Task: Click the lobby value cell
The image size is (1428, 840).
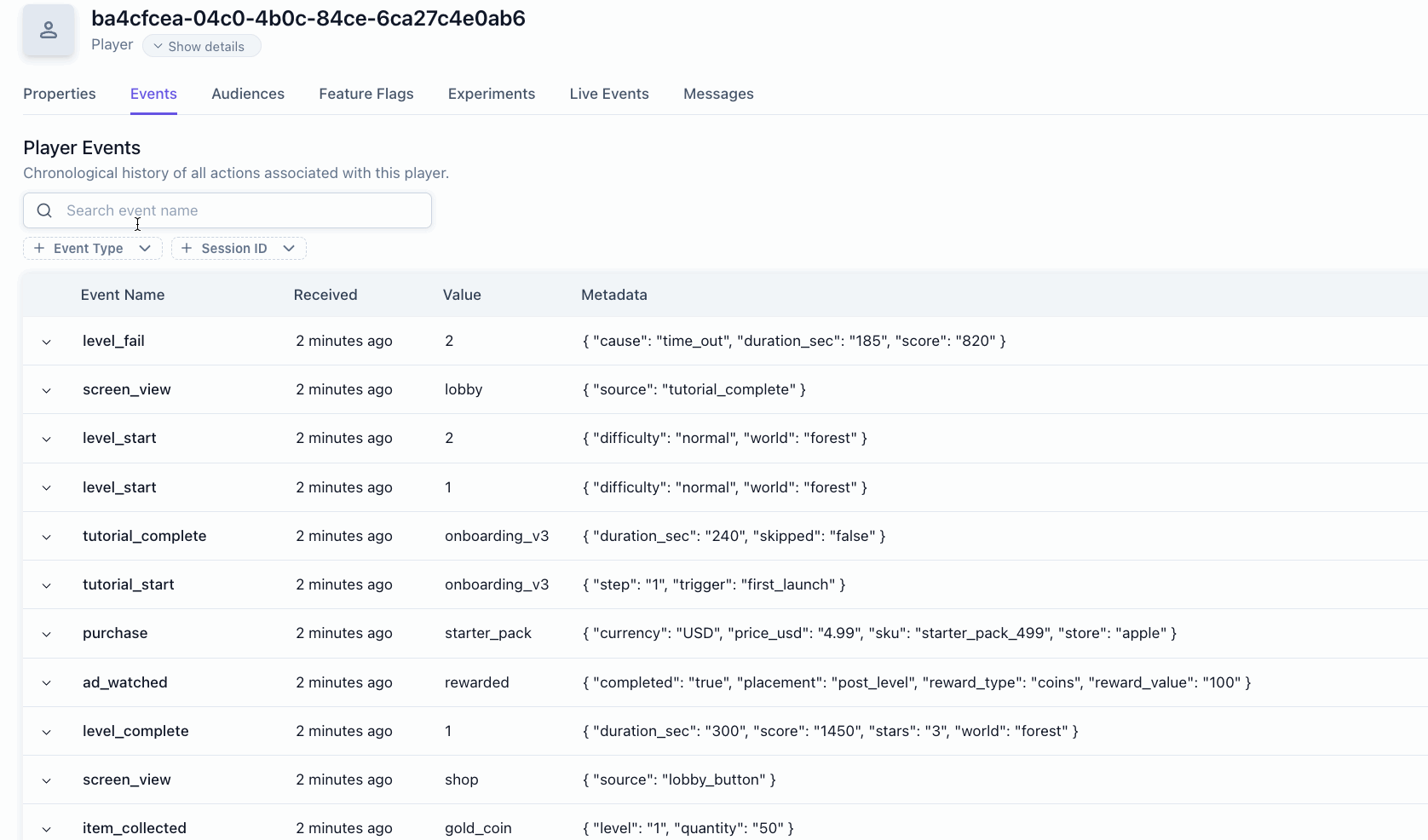Action: 464,389
